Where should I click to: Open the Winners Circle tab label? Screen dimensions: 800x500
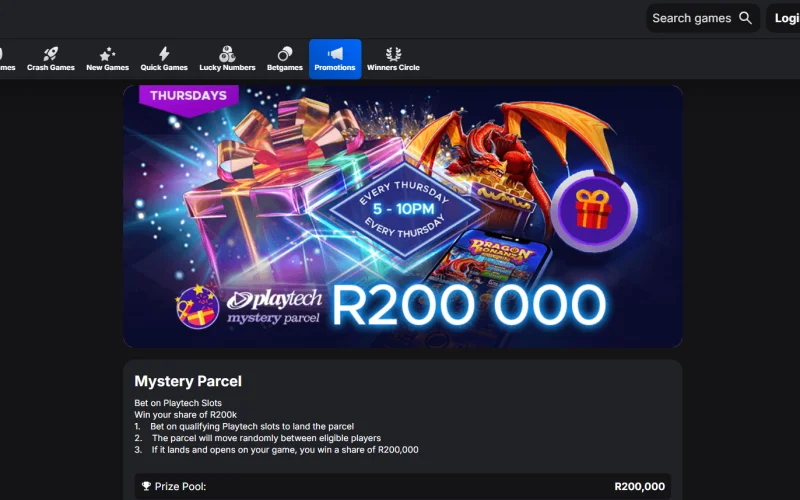pos(393,67)
